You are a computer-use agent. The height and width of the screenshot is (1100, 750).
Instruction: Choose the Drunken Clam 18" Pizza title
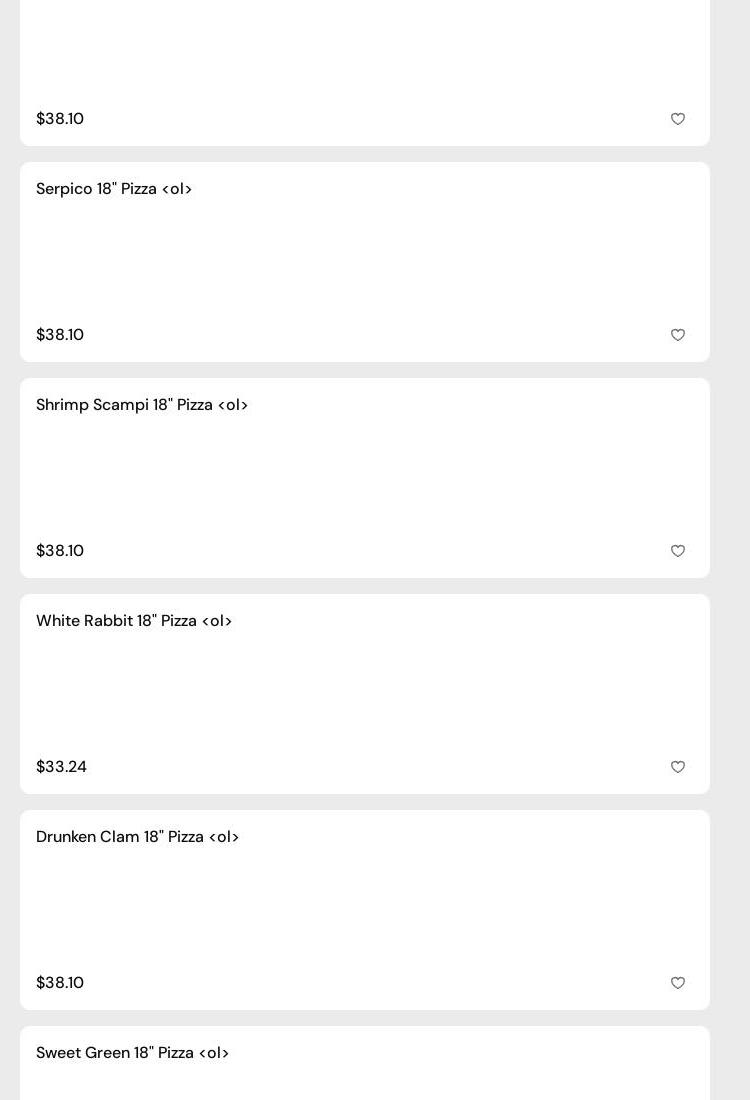point(137,837)
